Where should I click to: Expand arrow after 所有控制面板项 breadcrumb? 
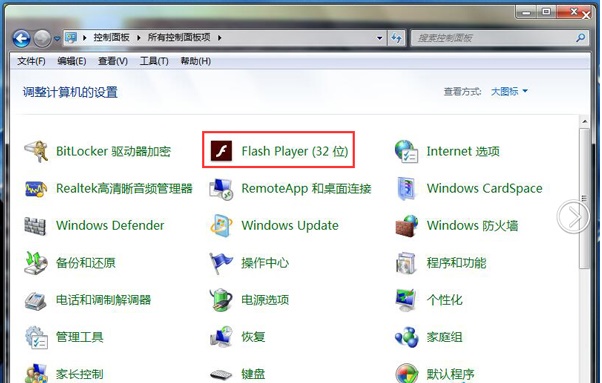coord(220,38)
